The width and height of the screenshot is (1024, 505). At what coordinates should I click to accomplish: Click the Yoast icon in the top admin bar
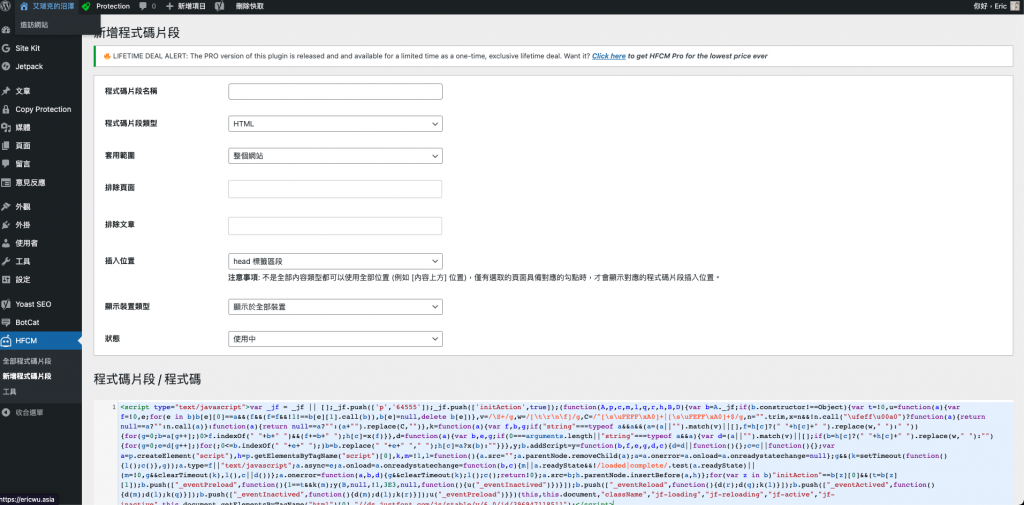click(x=220, y=6)
